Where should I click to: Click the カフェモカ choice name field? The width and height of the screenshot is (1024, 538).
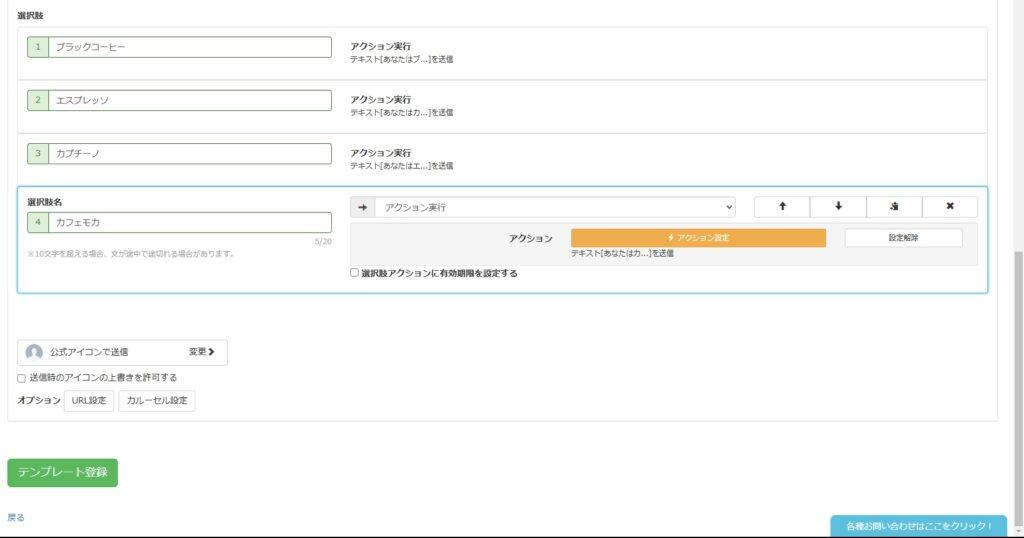190,222
